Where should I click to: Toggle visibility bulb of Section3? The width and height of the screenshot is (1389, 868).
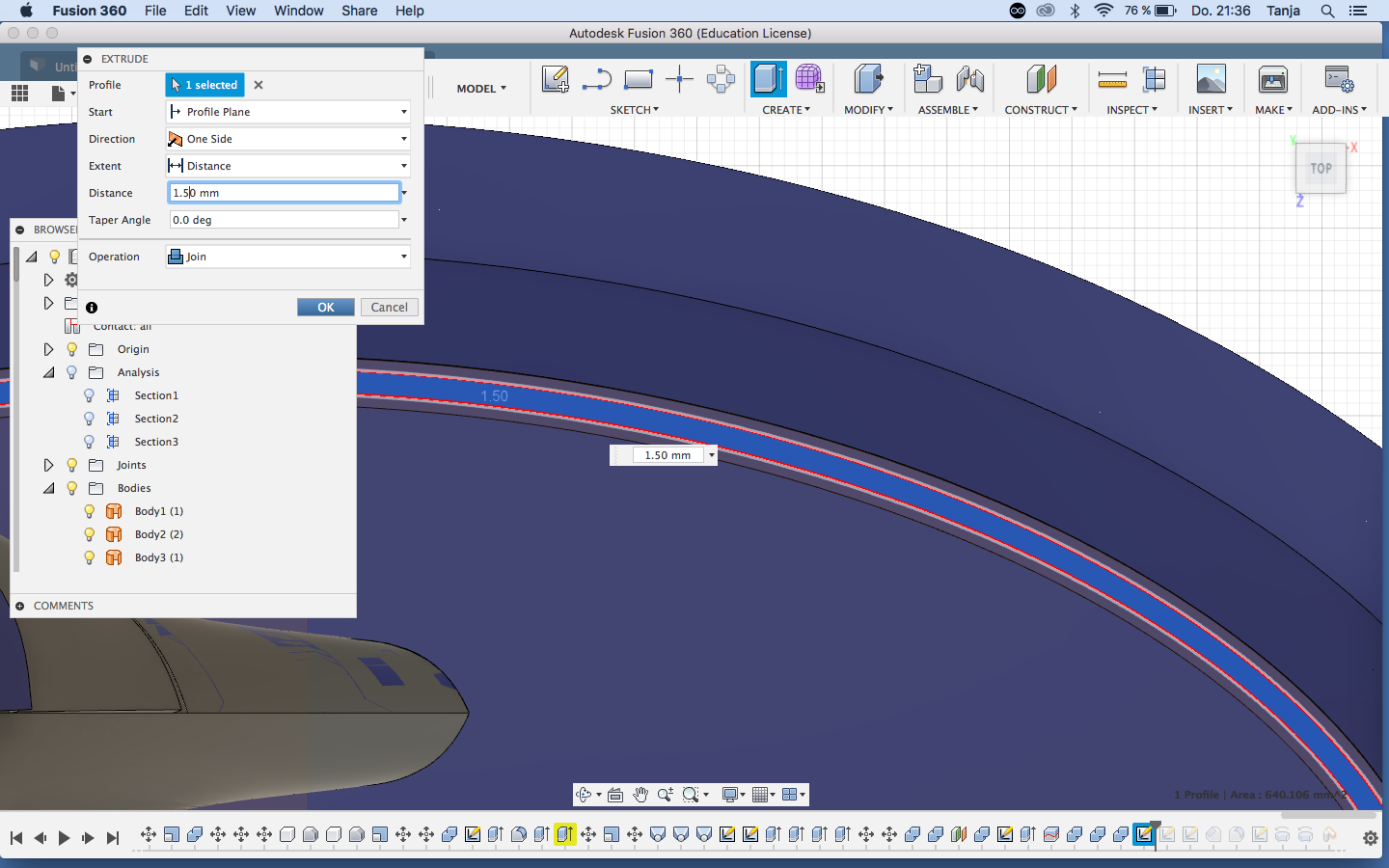pos(89,442)
